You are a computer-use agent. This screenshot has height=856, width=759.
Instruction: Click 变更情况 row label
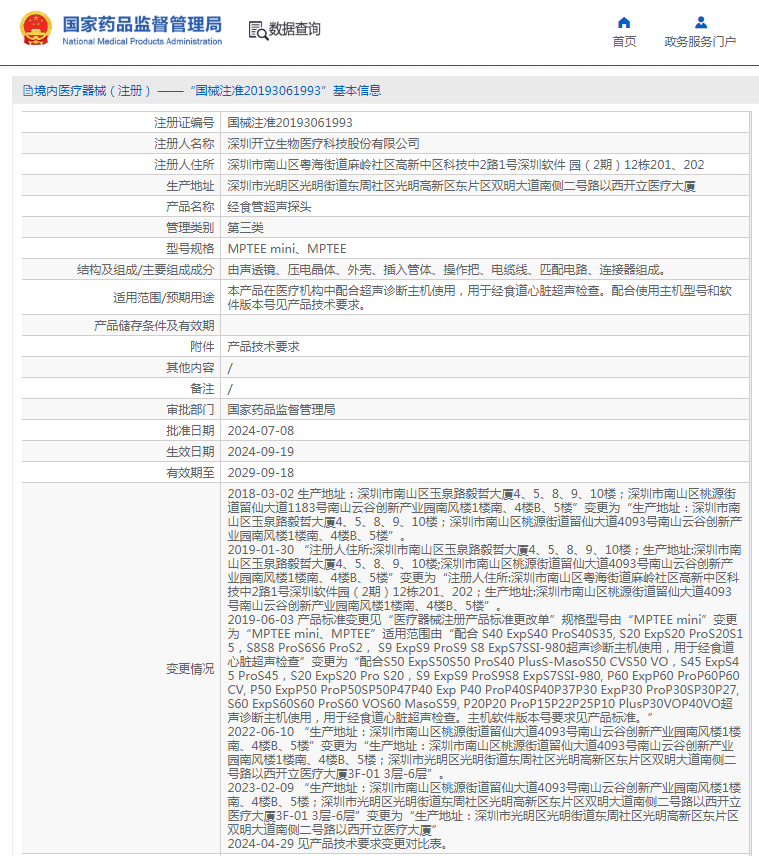(190, 669)
